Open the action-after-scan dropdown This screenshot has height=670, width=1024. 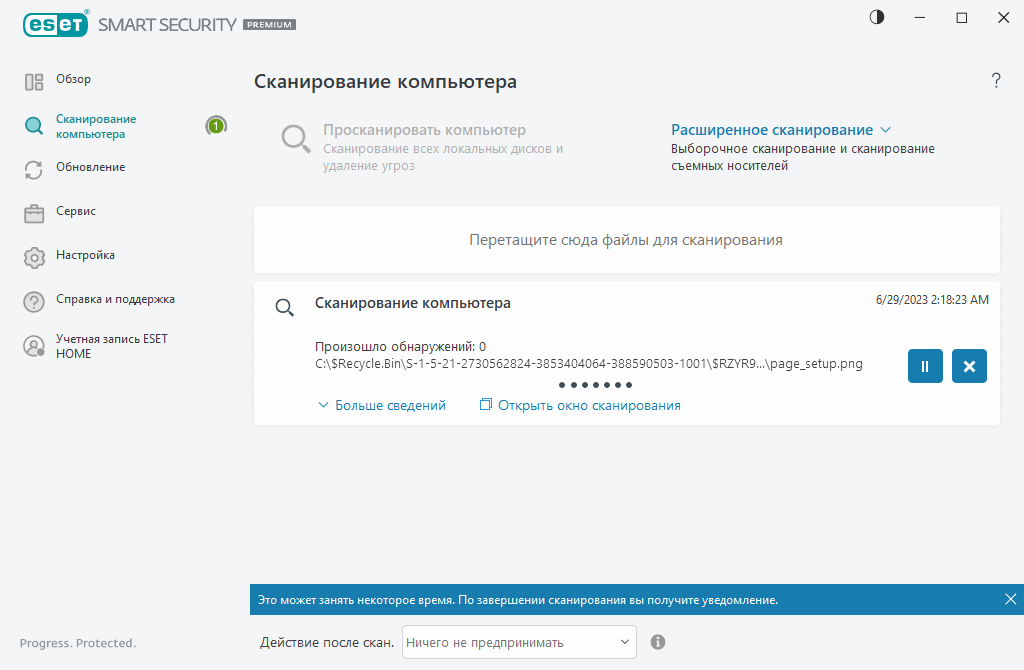click(x=518, y=641)
